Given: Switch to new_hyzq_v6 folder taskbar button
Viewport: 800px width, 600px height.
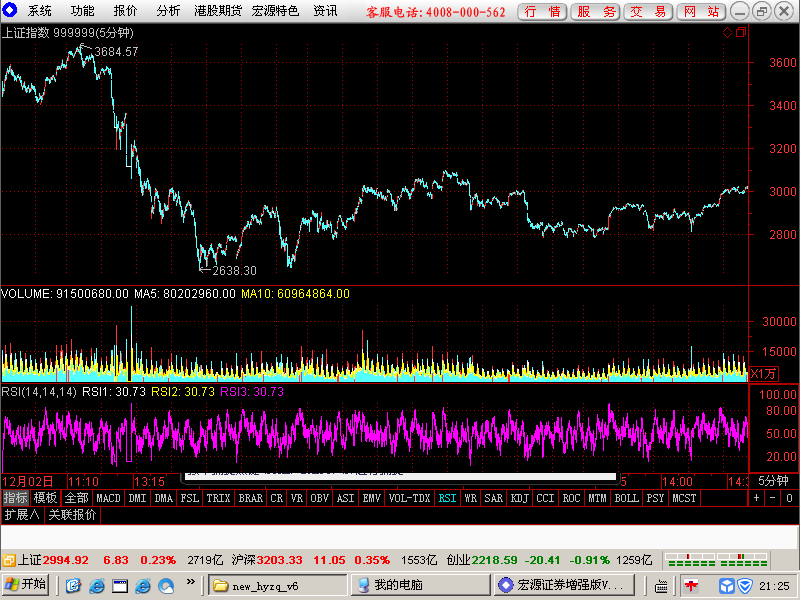Looking at the screenshot, I should pyautogui.click(x=278, y=585).
